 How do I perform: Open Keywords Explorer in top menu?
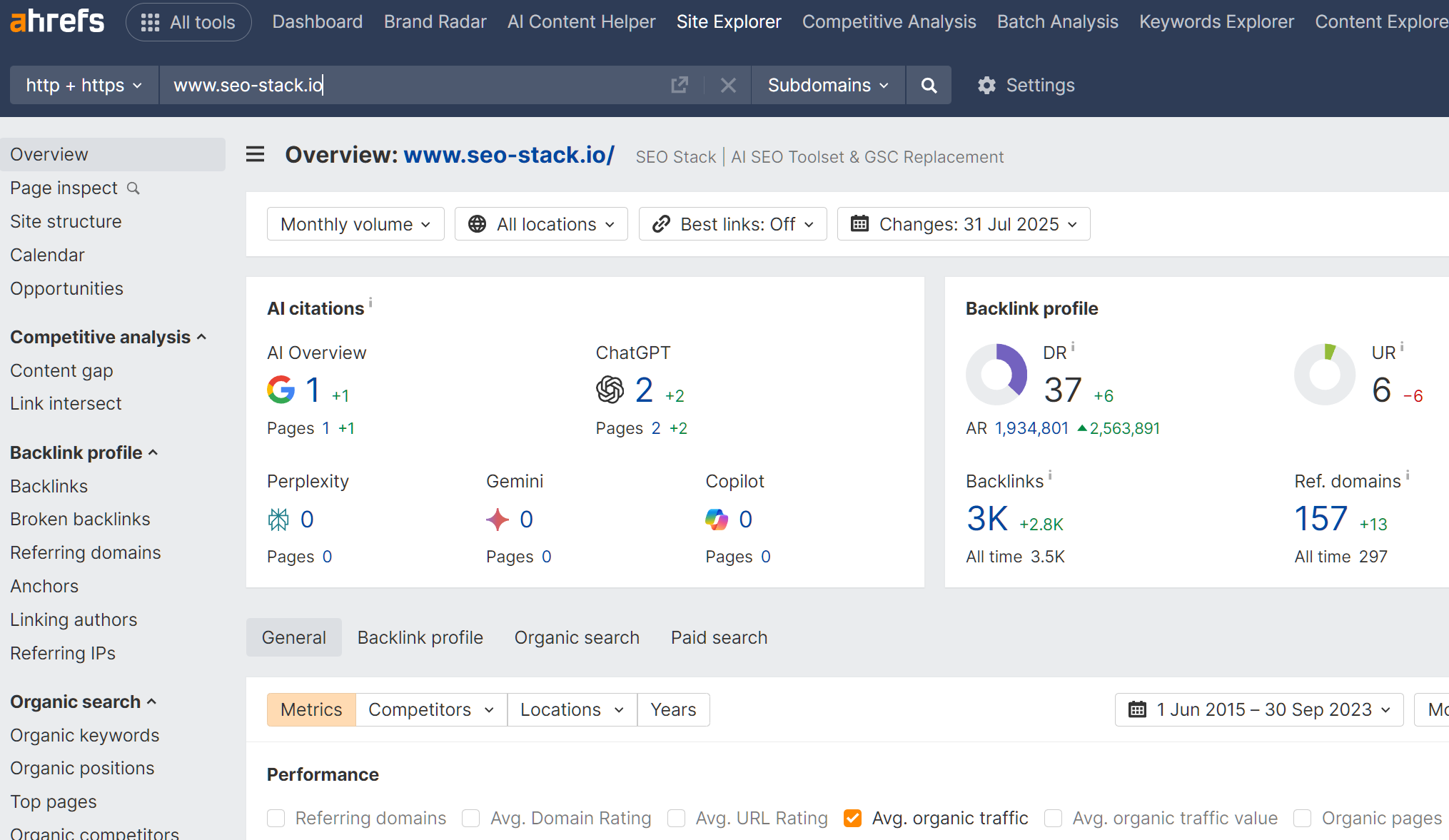click(x=1216, y=22)
